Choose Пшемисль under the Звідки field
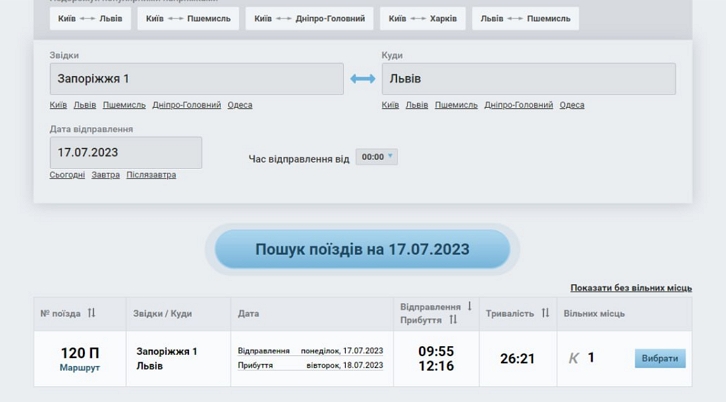 [124, 105]
